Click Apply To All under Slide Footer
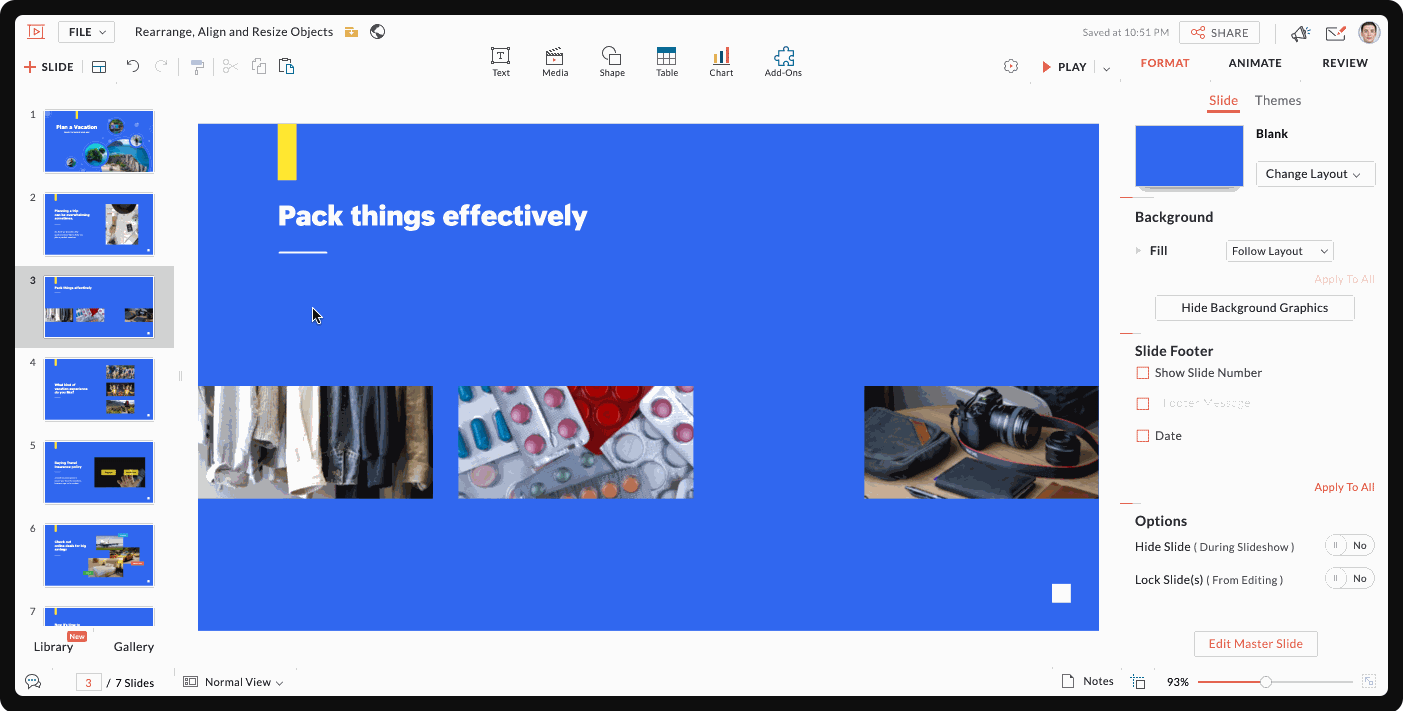 point(1344,487)
